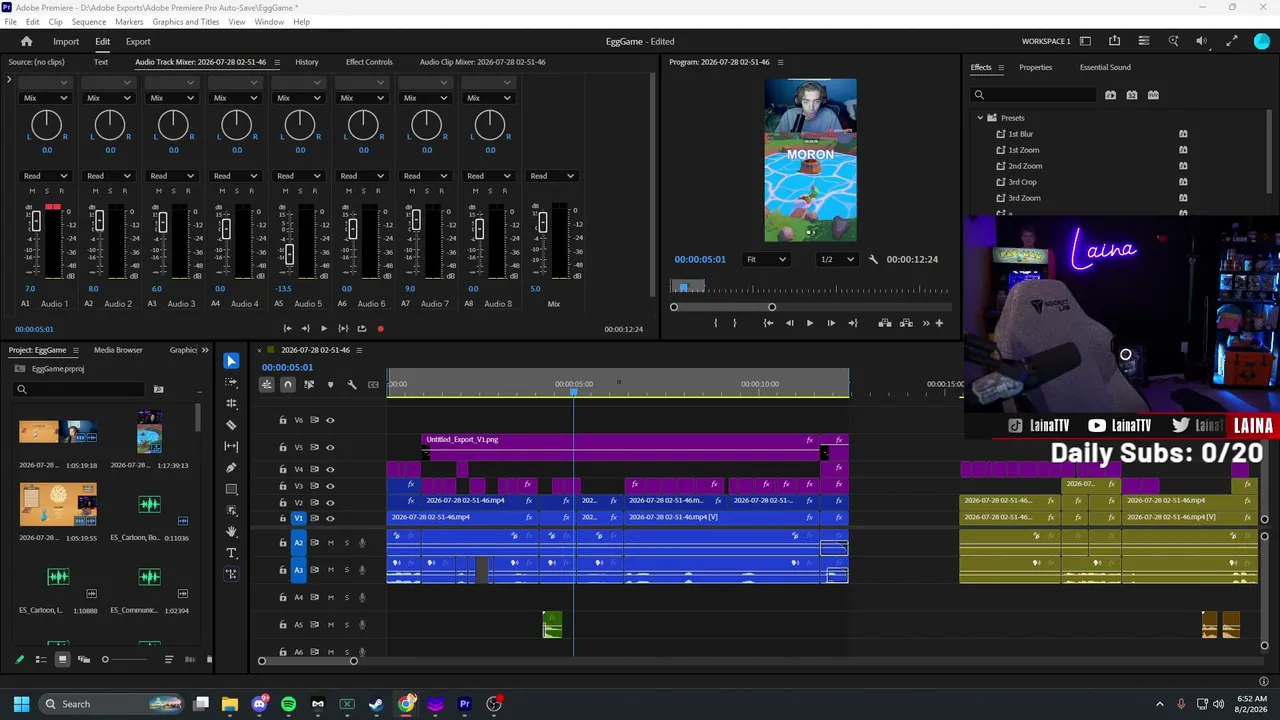Open program monitor settings wrench

[873, 259]
